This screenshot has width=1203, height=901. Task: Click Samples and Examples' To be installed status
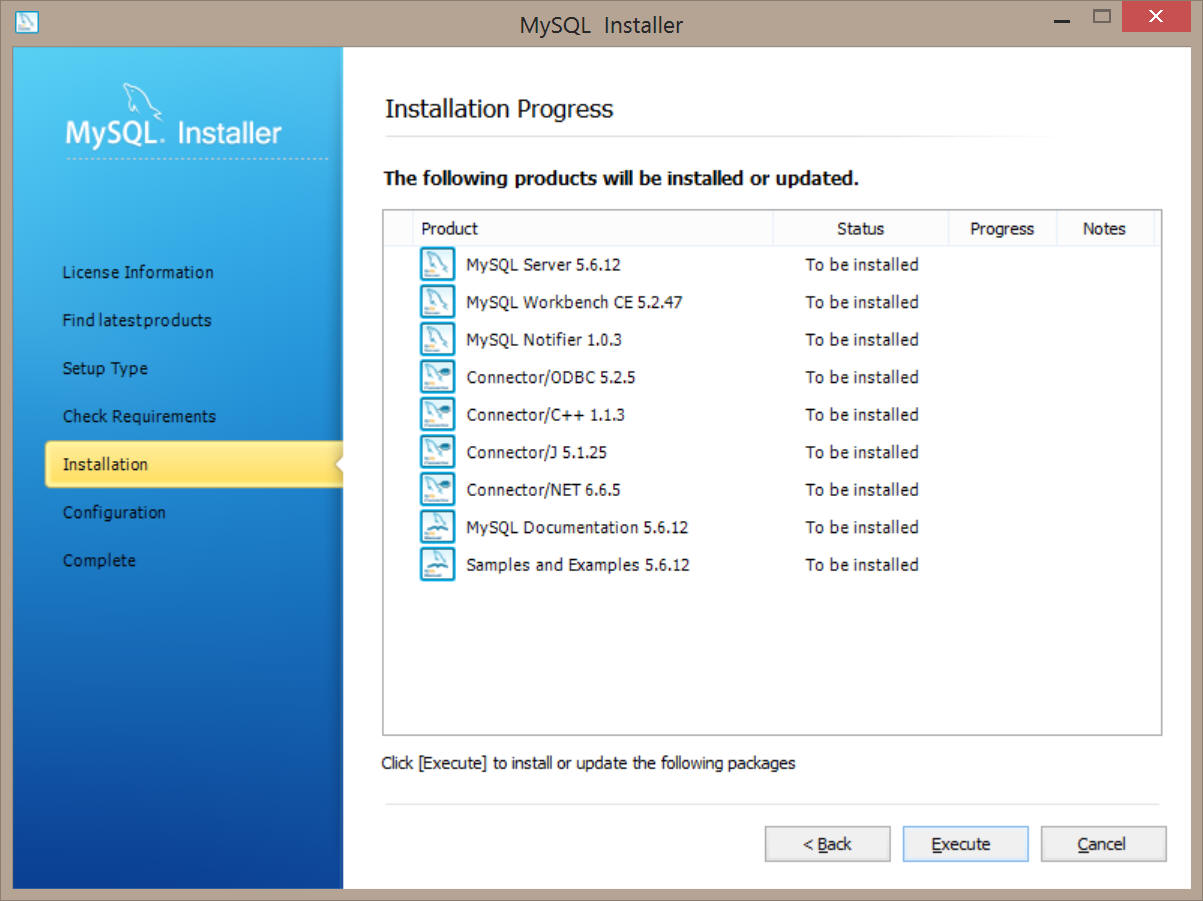coord(862,565)
